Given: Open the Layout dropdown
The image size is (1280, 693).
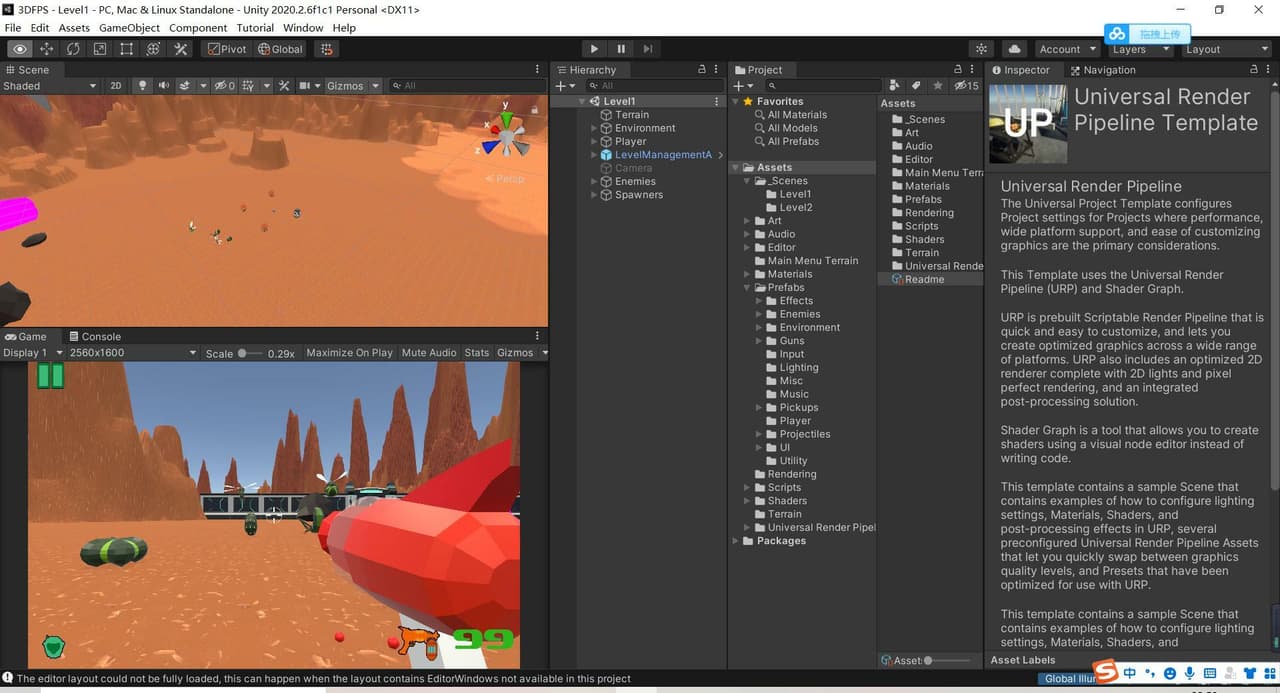Looking at the screenshot, I should (1226, 49).
